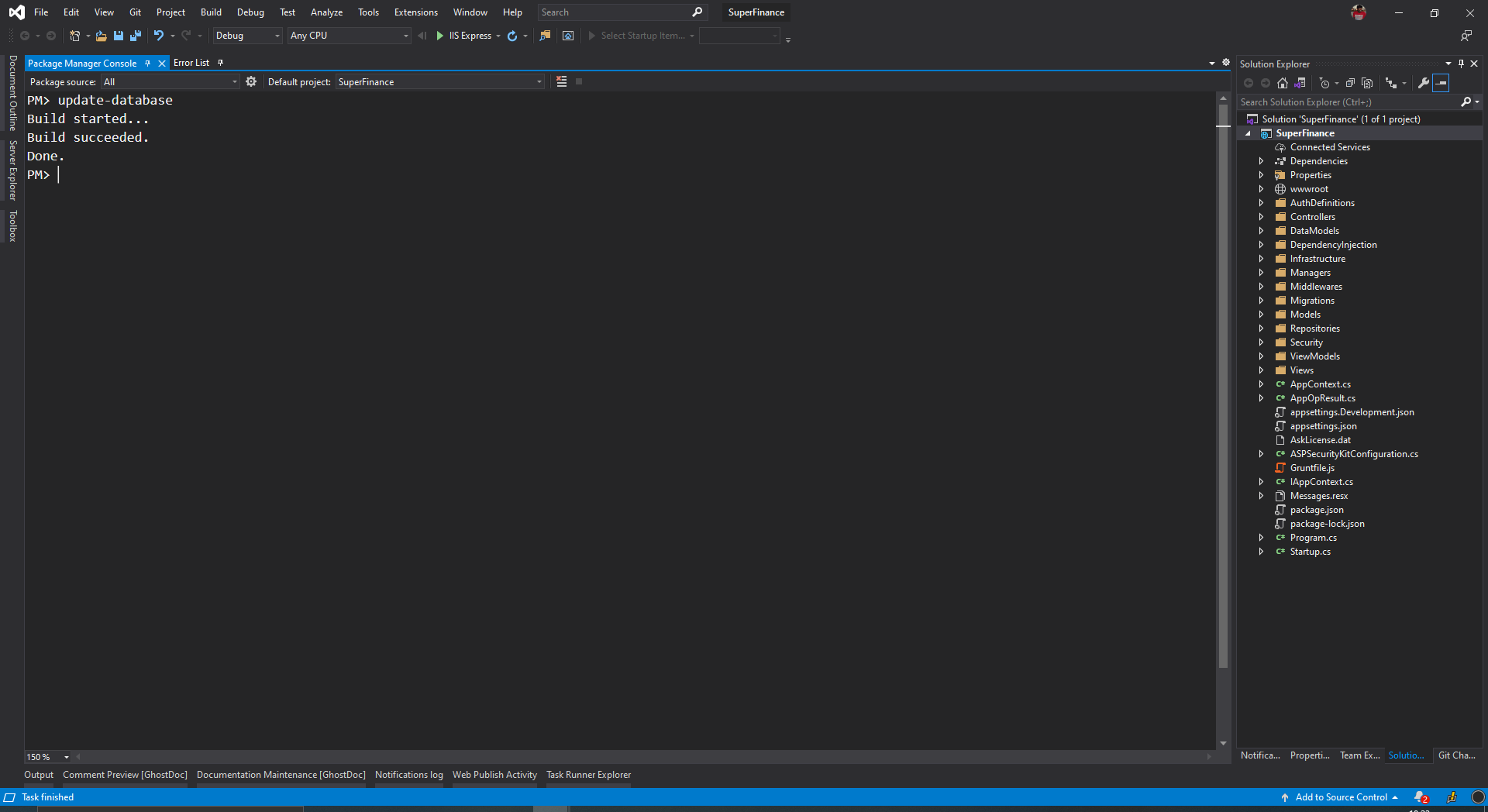The image size is (1488, 812).
Task: Open the File menu
Action: (x=41, y=12)
